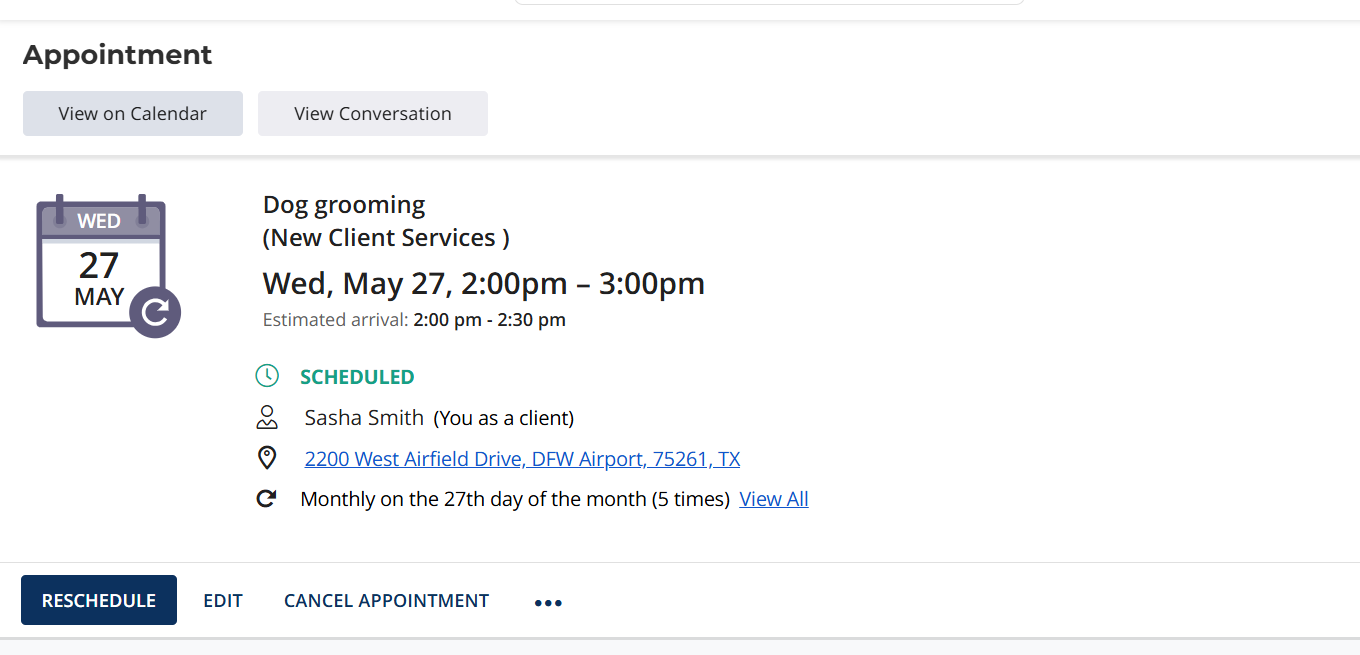Click the location pin icon
The height and width of the screenshot is (655, 1360).
tap(267, 458)
